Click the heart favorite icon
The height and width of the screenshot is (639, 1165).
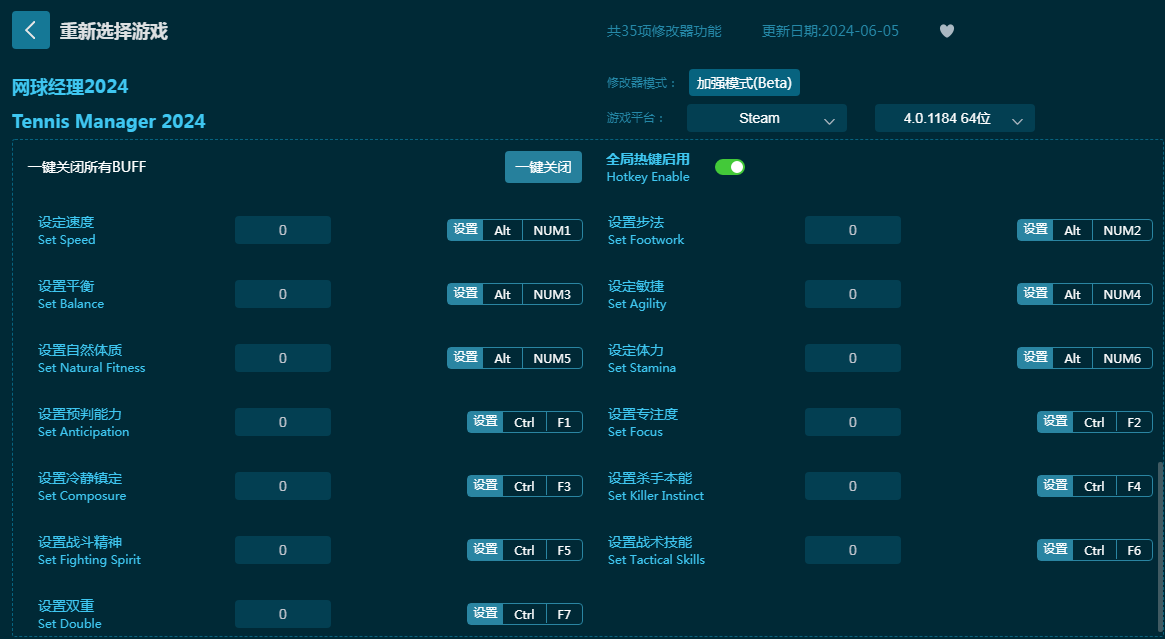pyautogui.click(x=947, y=31)
